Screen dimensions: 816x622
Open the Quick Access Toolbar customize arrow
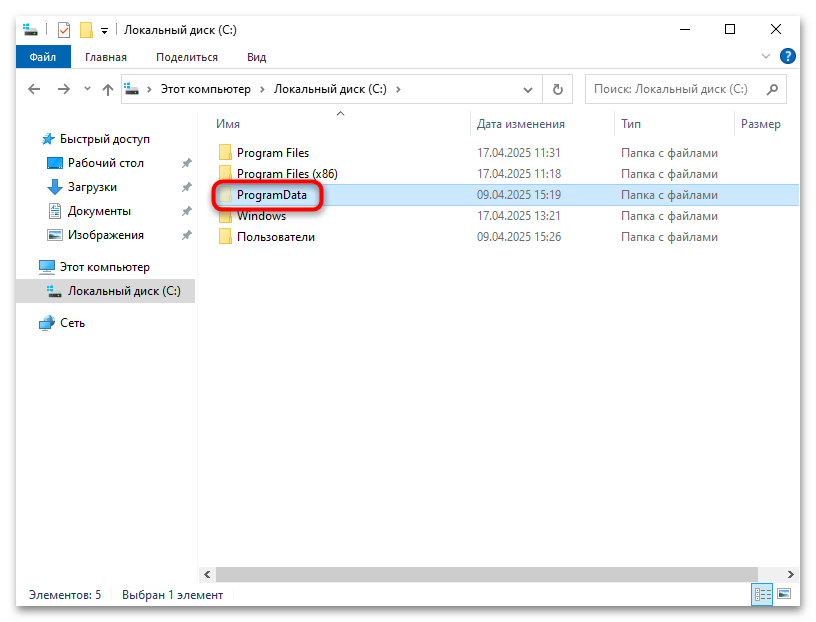click(x=104, y=31)
